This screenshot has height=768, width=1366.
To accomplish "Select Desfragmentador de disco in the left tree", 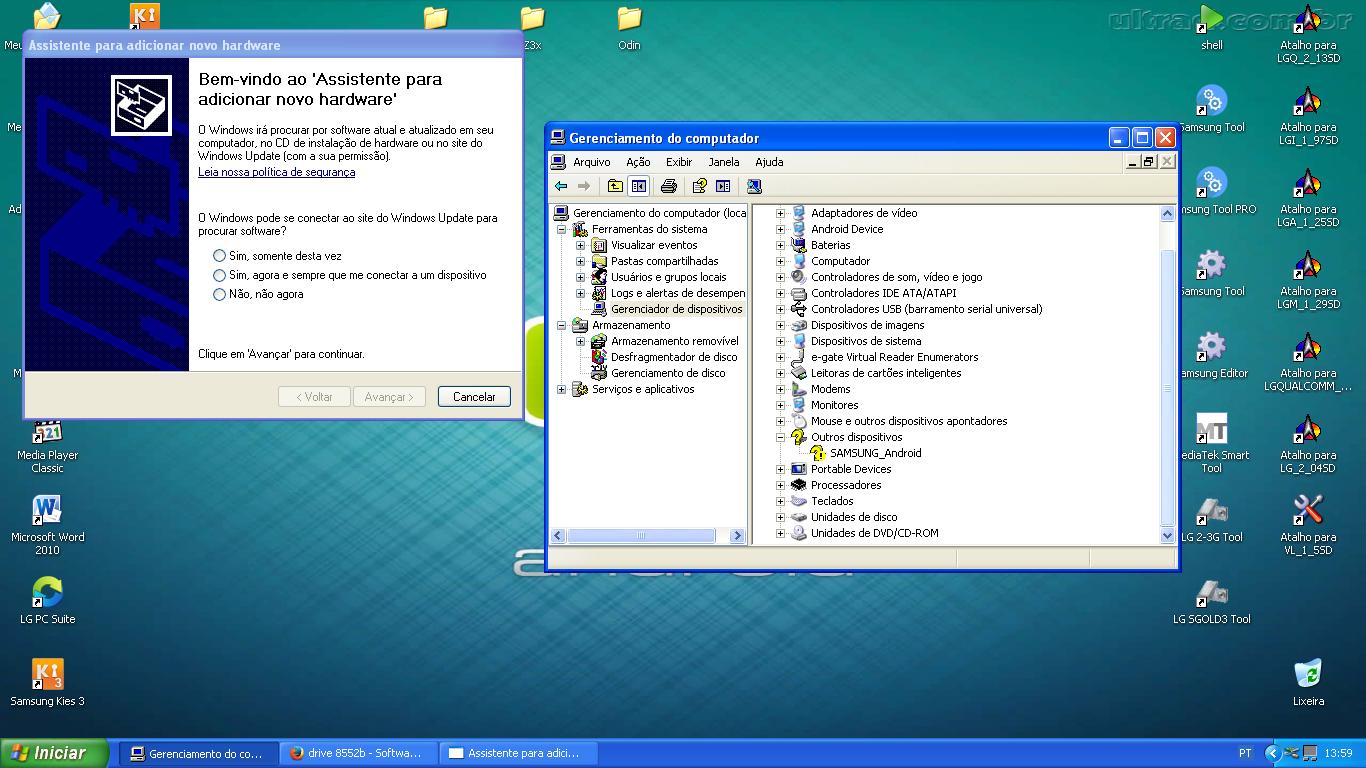I will point(674,357).
